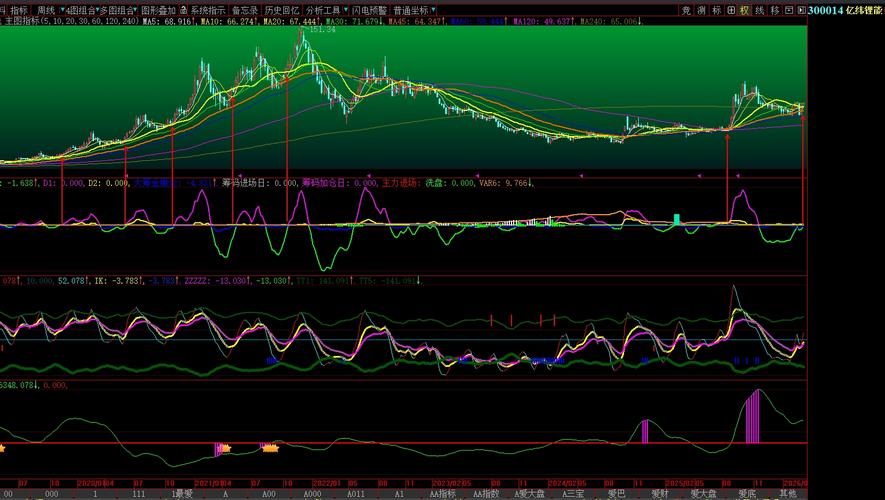Select the AA指数 bottom tab
The width and height of the screenshot is (885, 500).
486,494
